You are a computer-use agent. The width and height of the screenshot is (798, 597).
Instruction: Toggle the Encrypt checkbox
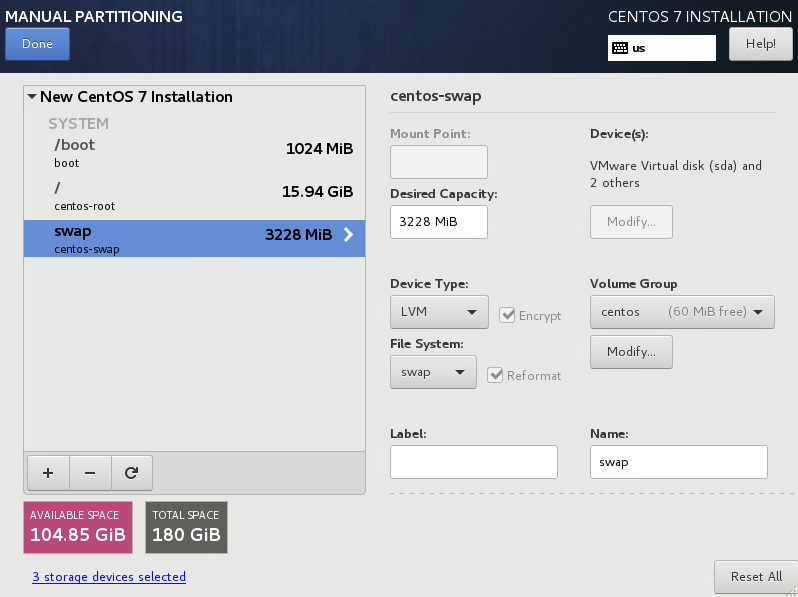[507, 315]
